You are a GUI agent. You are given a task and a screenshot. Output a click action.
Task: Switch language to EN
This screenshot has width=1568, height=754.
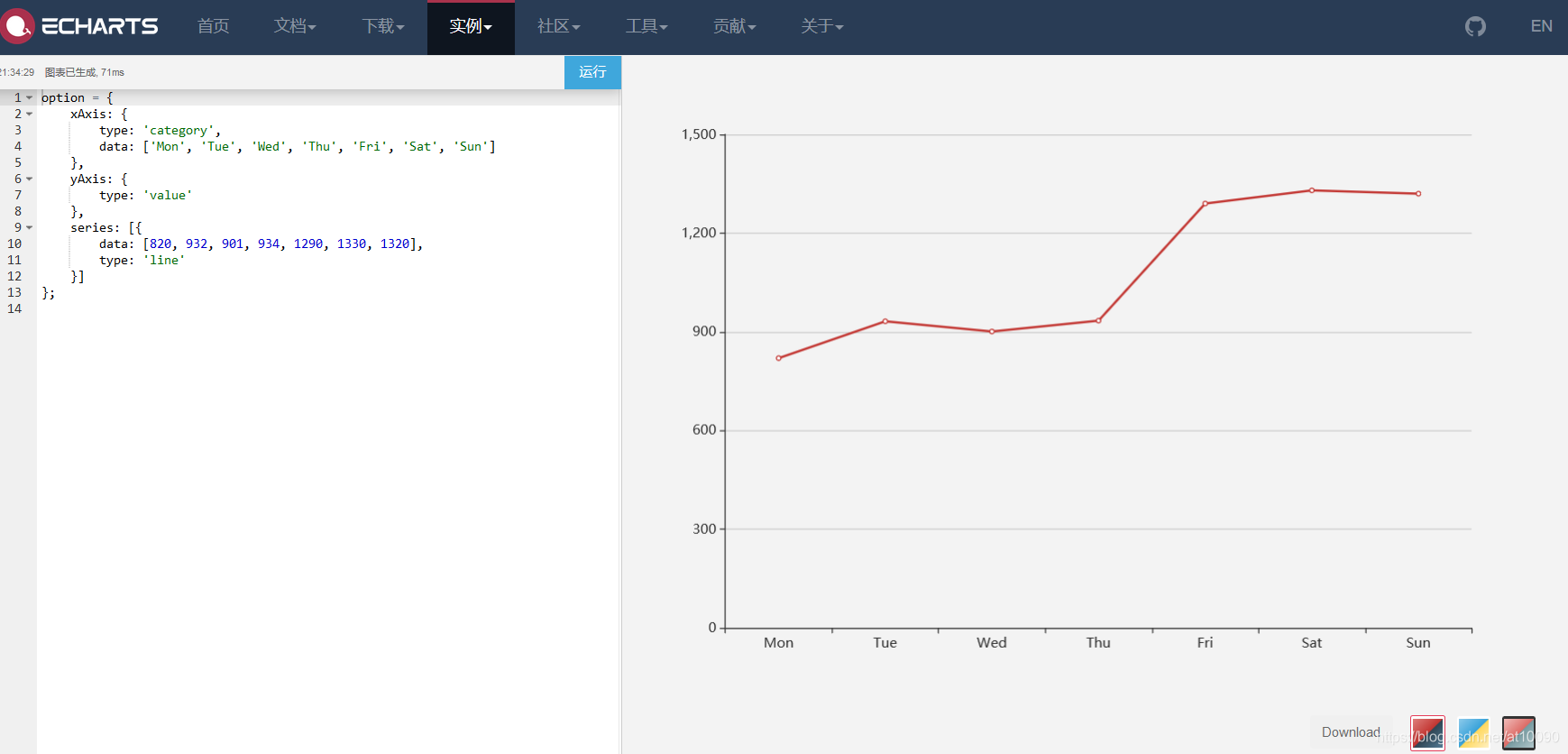click(1541, 26)
